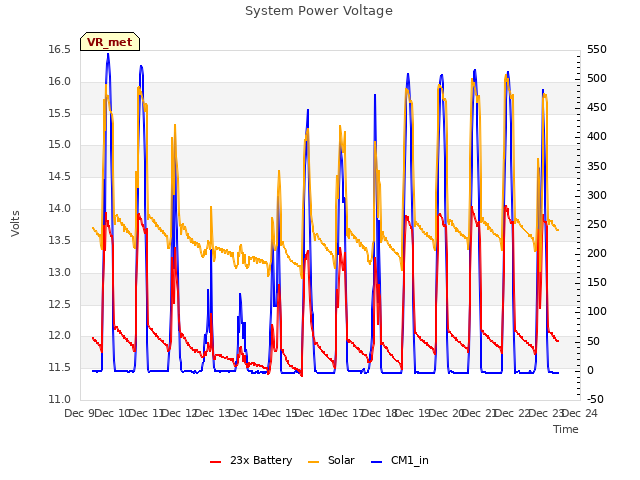This screenshot has width=640, height=480.
Task: Click the 15.5 left axis tick label
Action: 59,113
